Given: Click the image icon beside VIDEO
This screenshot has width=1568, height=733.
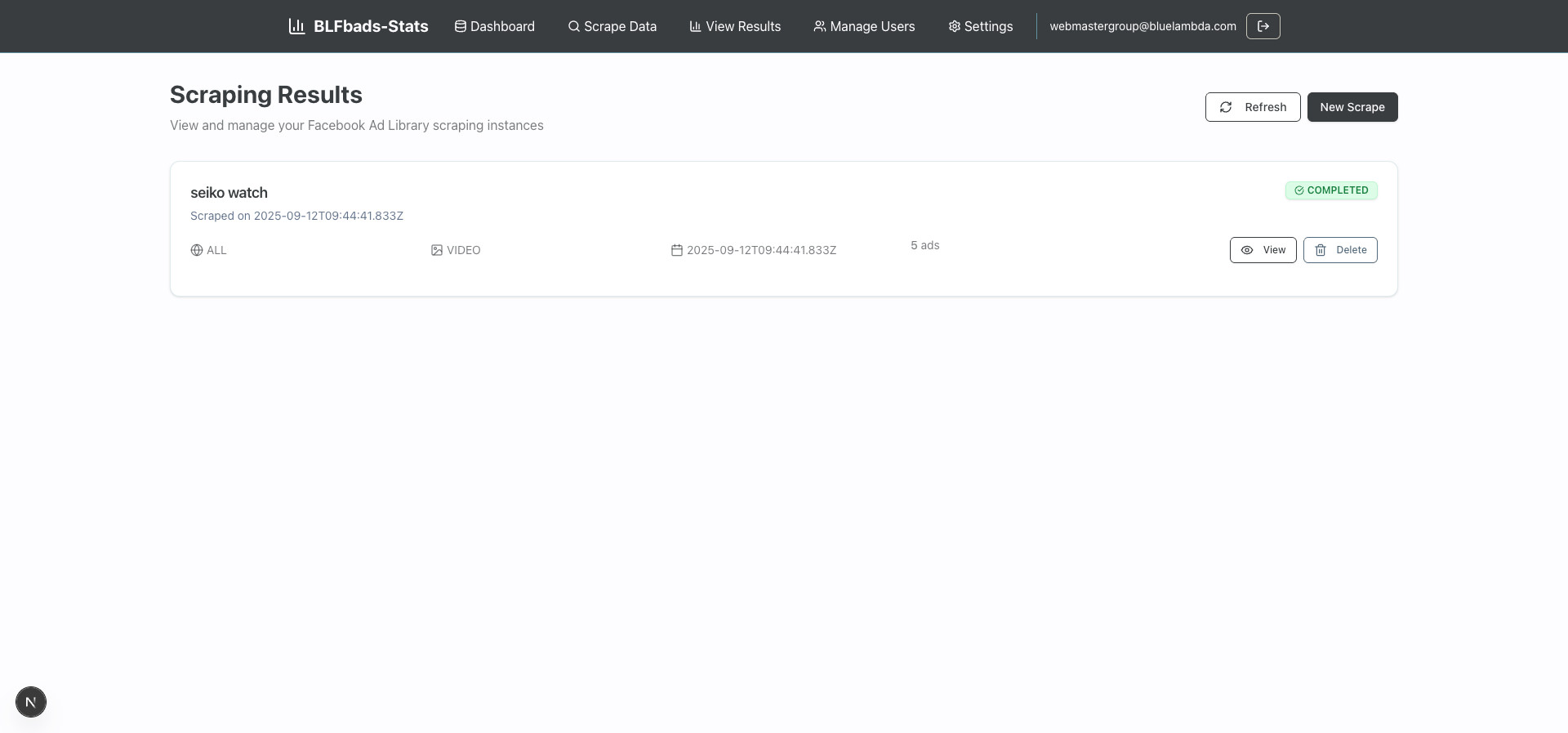Looking at the screenshot, I should (x=437, y=250).
